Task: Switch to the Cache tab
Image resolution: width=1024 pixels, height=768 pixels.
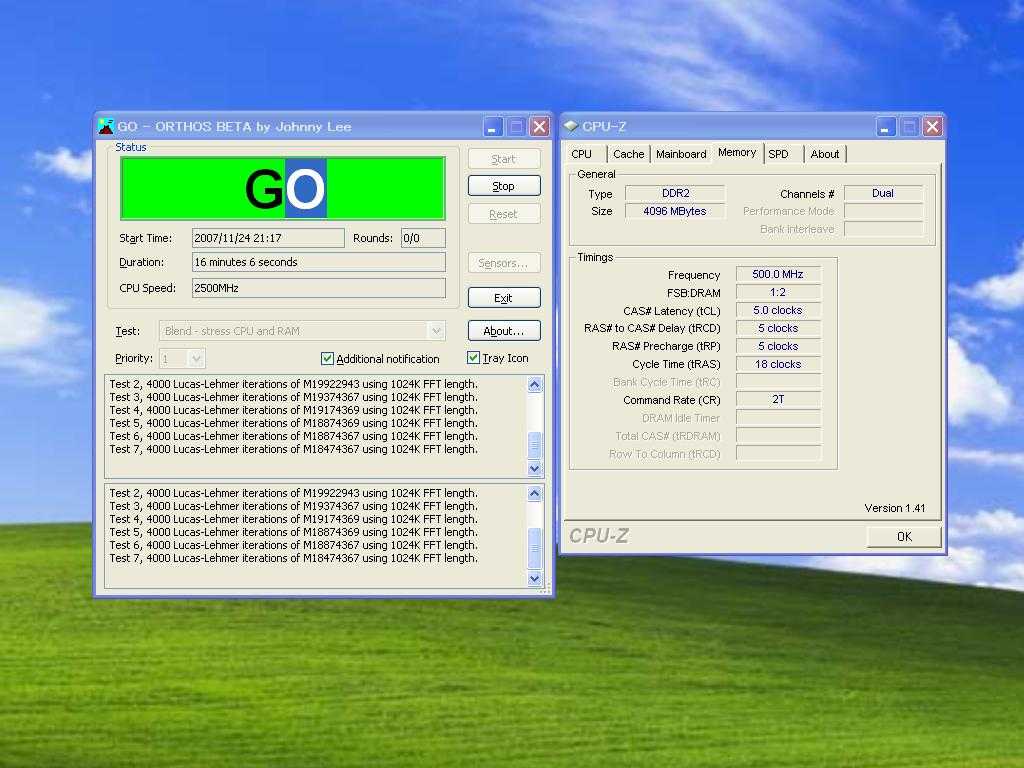Action: [628, 154]
